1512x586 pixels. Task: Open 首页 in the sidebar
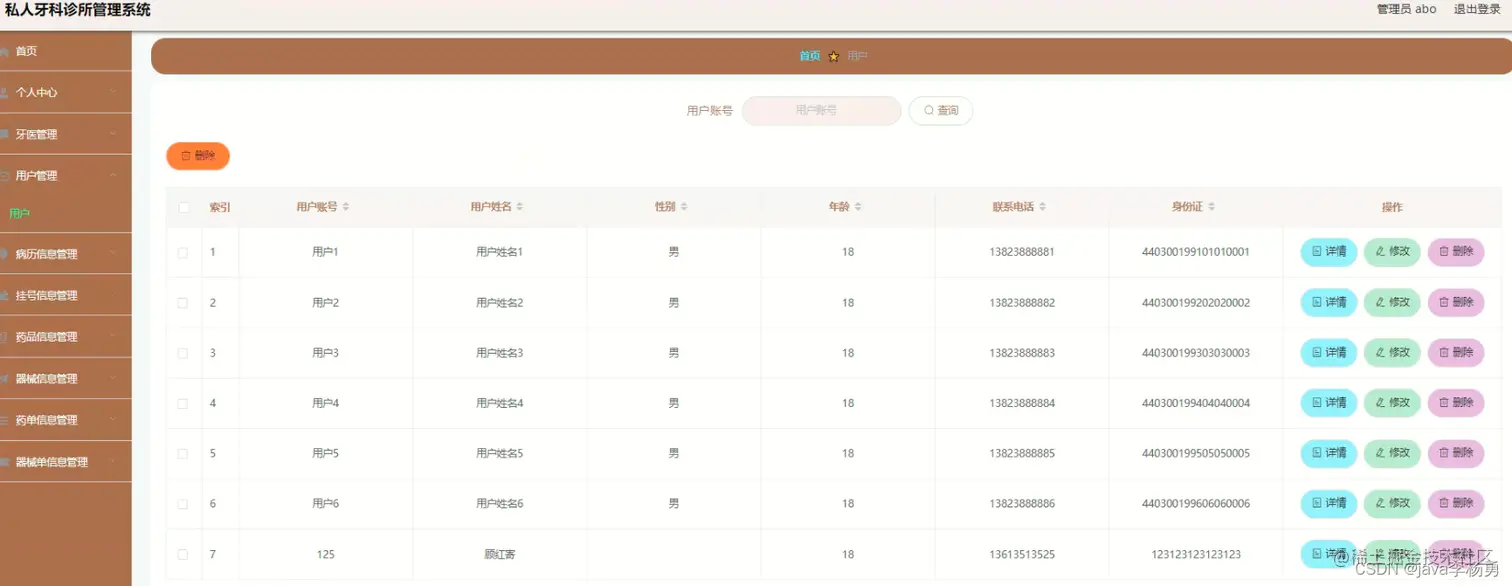[x=65, y=51]
